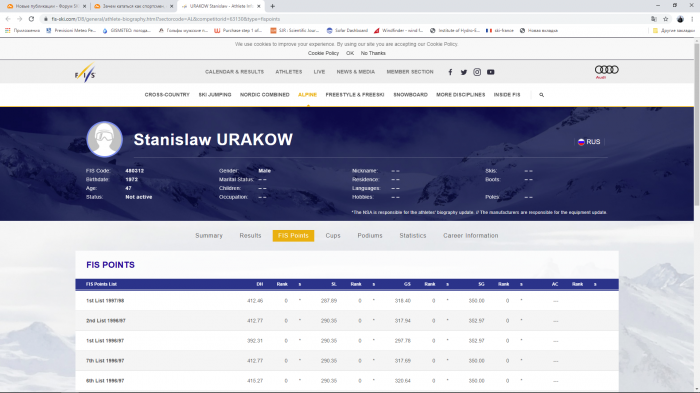Image resolution: width=700 pixels, height=393 pixels.
Task: Close the first forum tab
Action: (84, 6)
